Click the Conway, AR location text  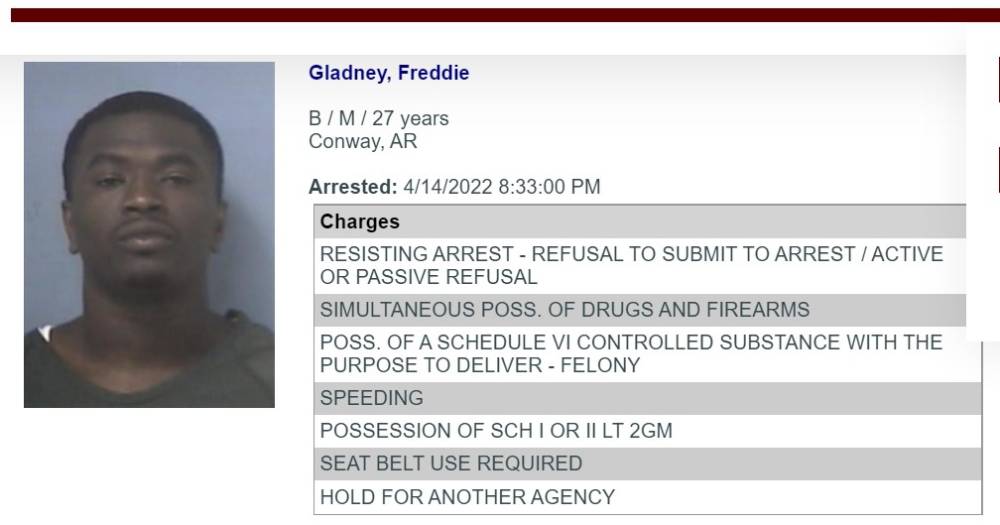[x=363, y=141]
